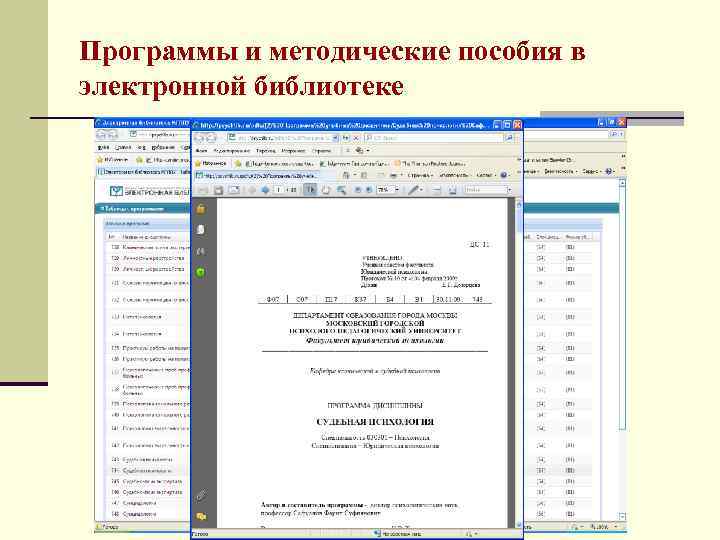
Task: Click the back window scrollbar up arrow
Action: [x=623, y=183]
